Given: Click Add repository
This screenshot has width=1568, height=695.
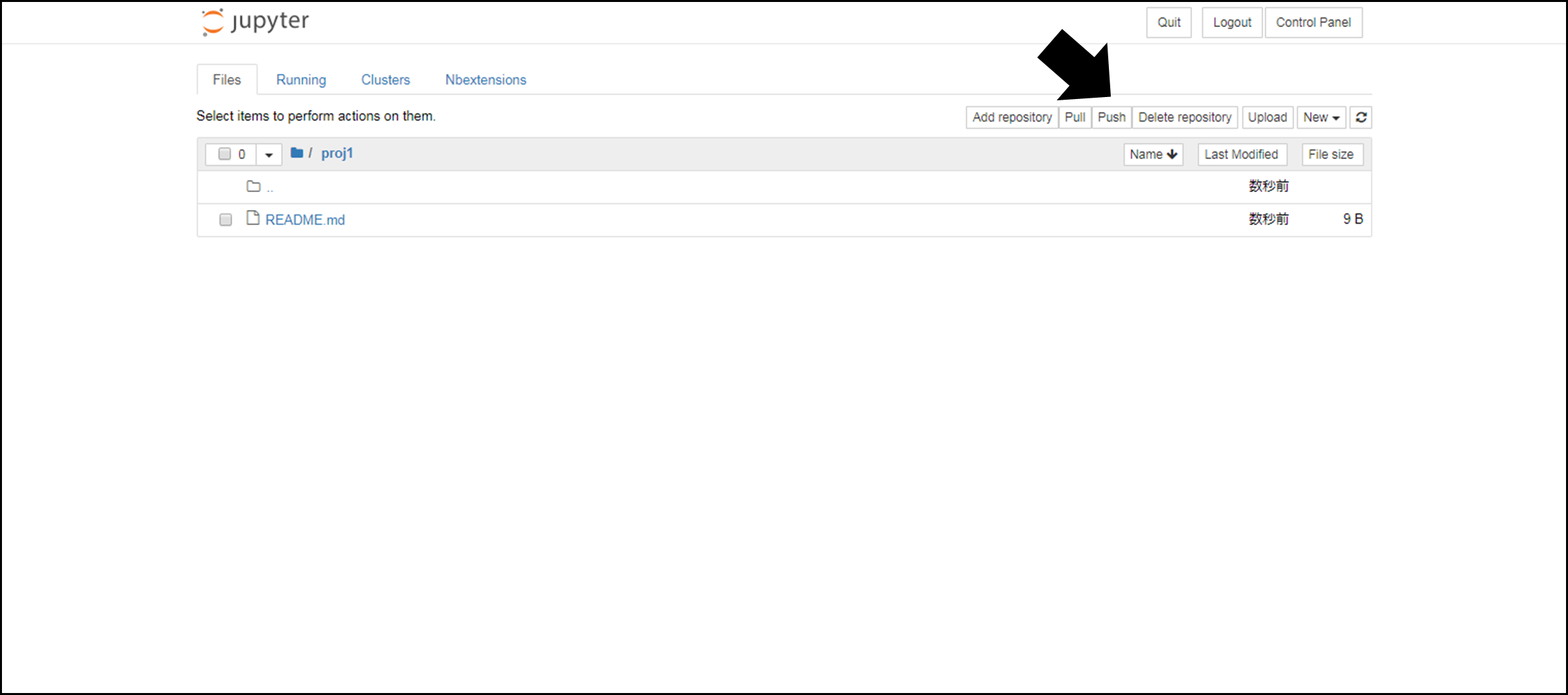Looking at the screenshot, I should (x=1012, y=117).
